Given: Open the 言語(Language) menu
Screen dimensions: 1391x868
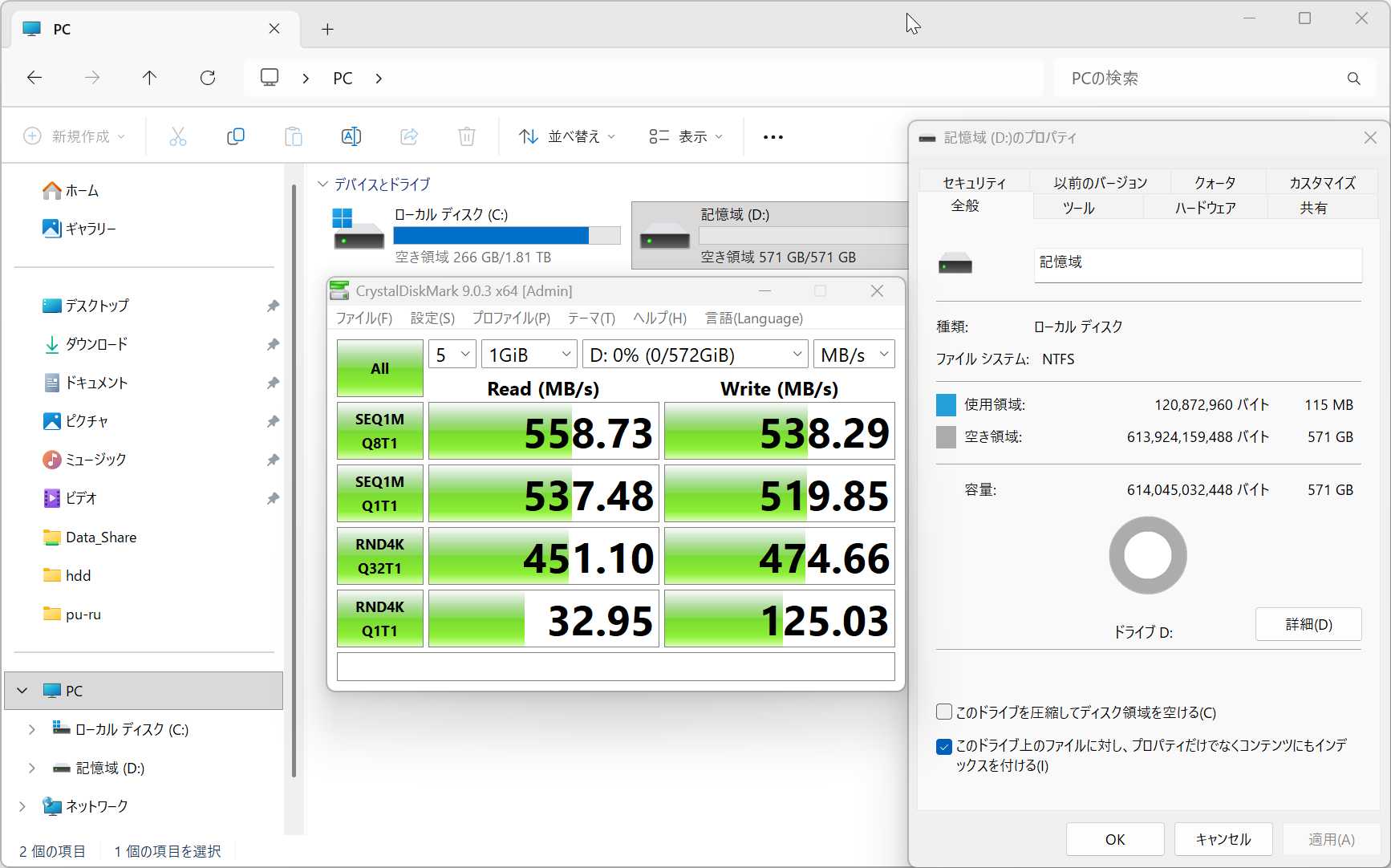Looking at the screenshot, I should 754,318.
